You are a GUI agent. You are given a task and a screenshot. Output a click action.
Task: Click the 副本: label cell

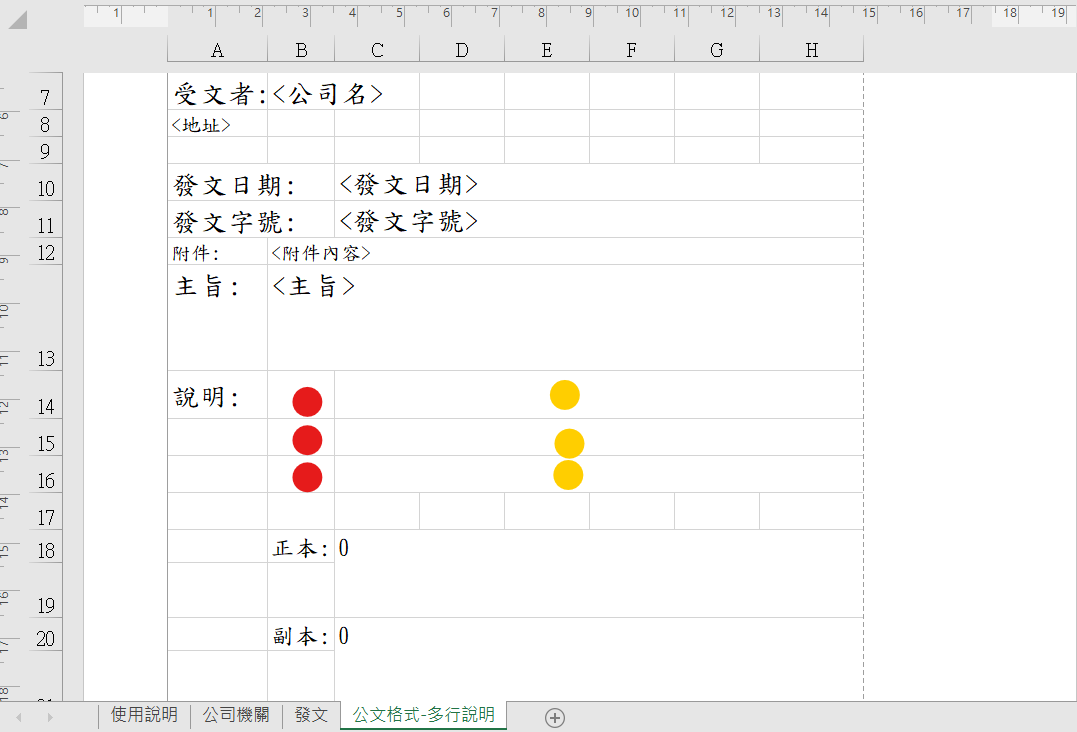[x=301, y=634]
